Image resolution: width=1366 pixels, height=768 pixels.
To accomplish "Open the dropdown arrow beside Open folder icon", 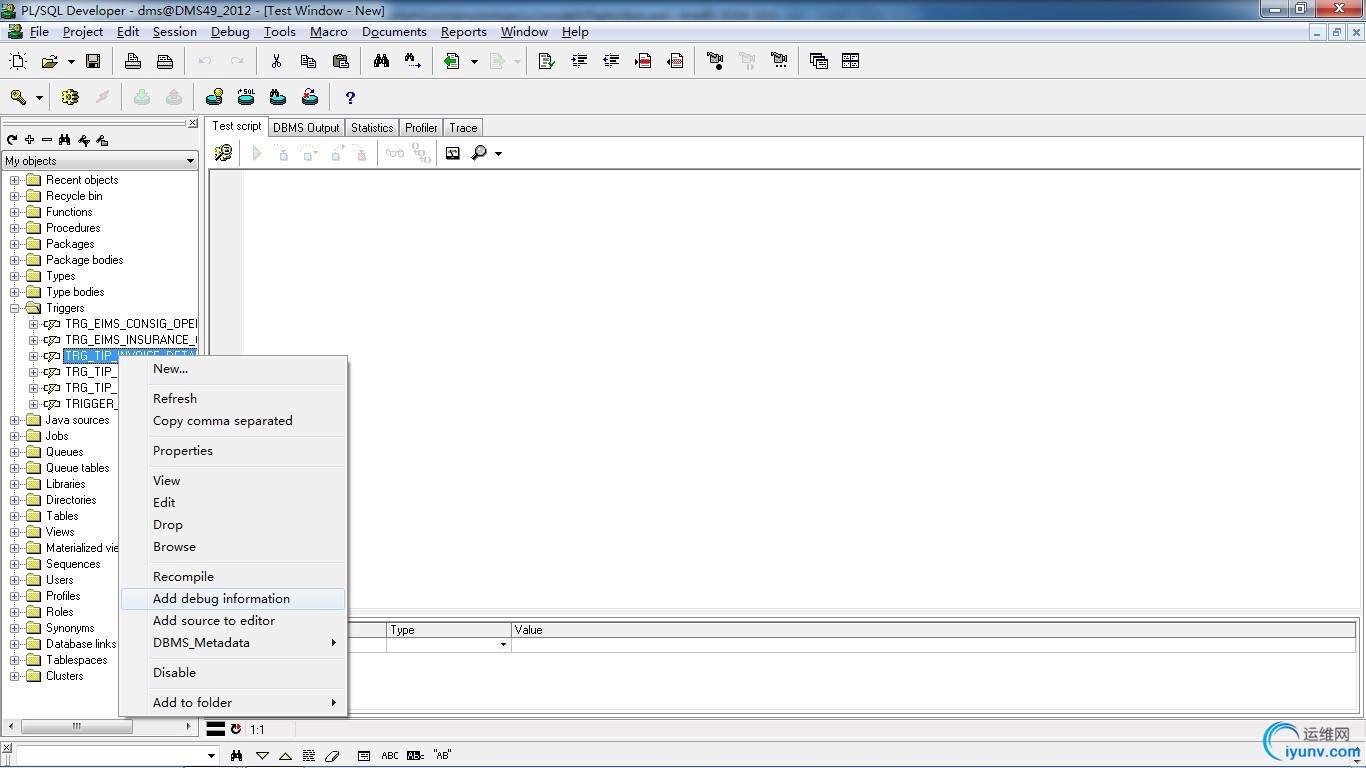I will pos(71,61).
